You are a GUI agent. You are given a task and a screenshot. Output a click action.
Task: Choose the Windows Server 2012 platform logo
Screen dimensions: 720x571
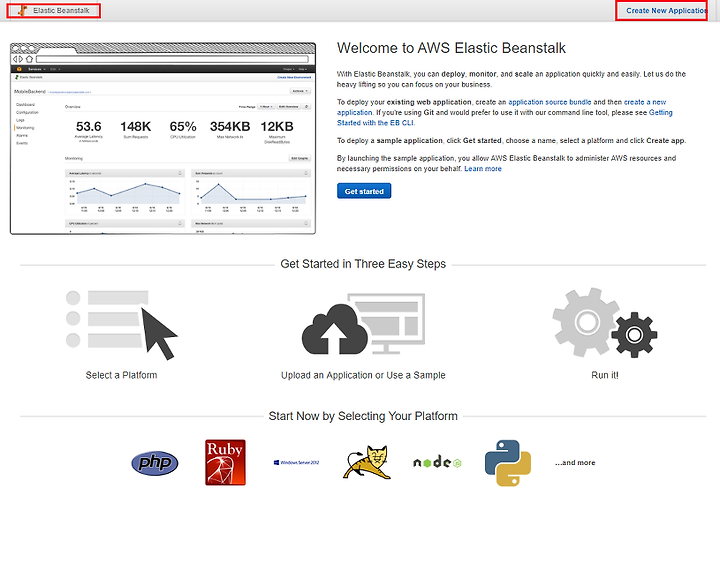pyautogui.click(x=297, y=463)
